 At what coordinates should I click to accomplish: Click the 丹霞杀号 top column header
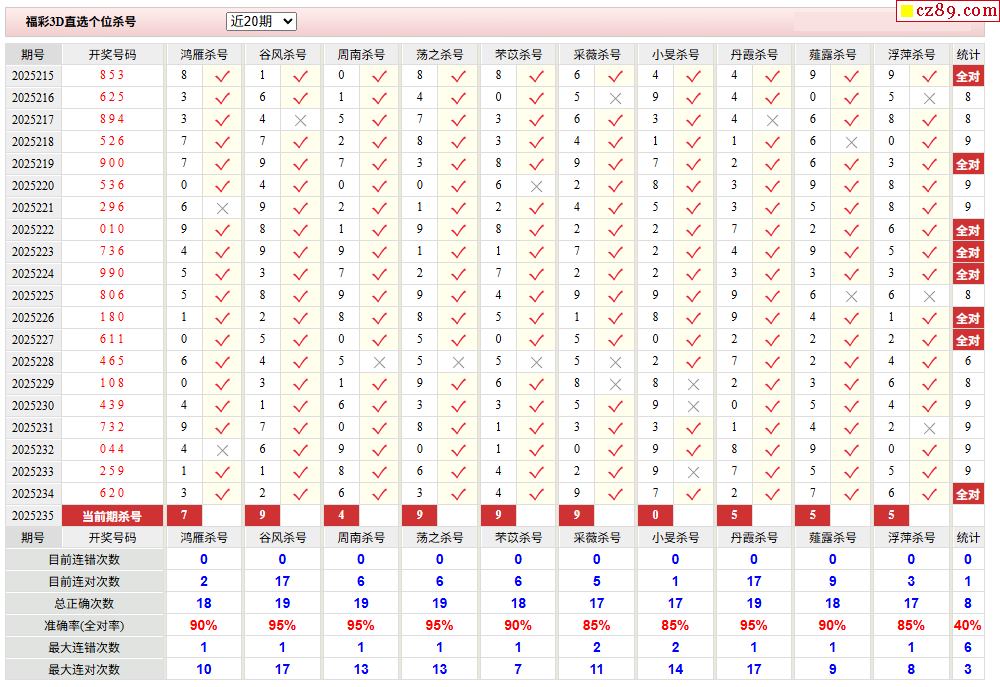[754, 55]
